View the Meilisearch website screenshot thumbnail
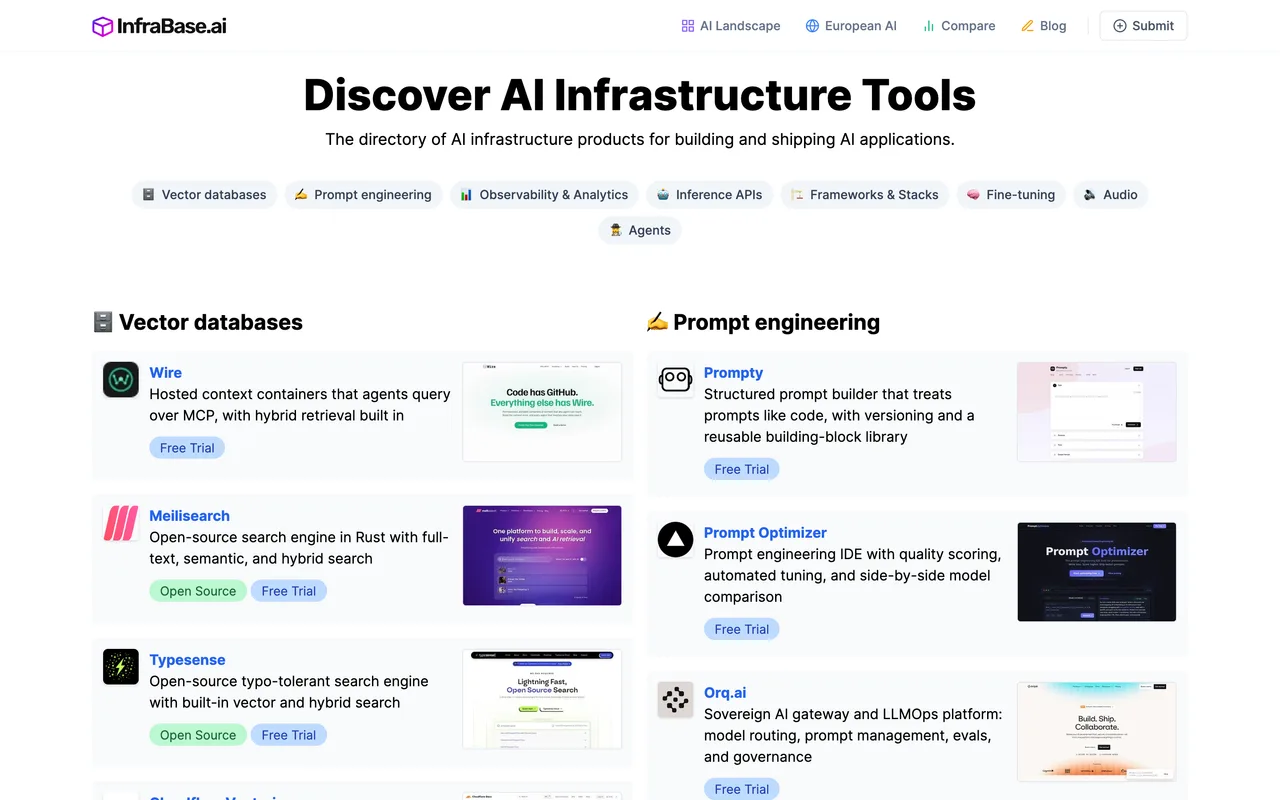The width and height of the screenshot is (1280, 800). pyautogui.click(x=542, y=555)
